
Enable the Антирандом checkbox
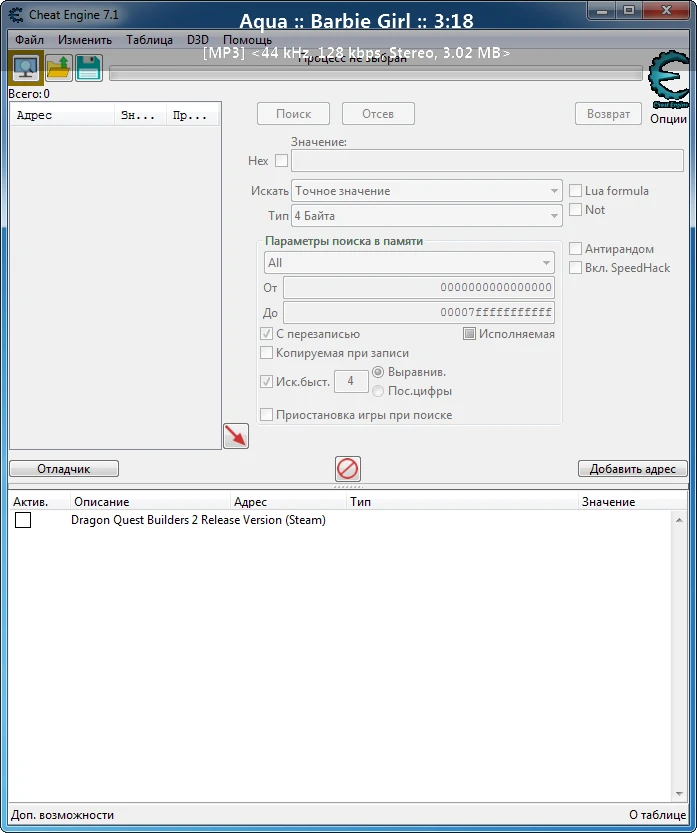click(x=575, y=249)
